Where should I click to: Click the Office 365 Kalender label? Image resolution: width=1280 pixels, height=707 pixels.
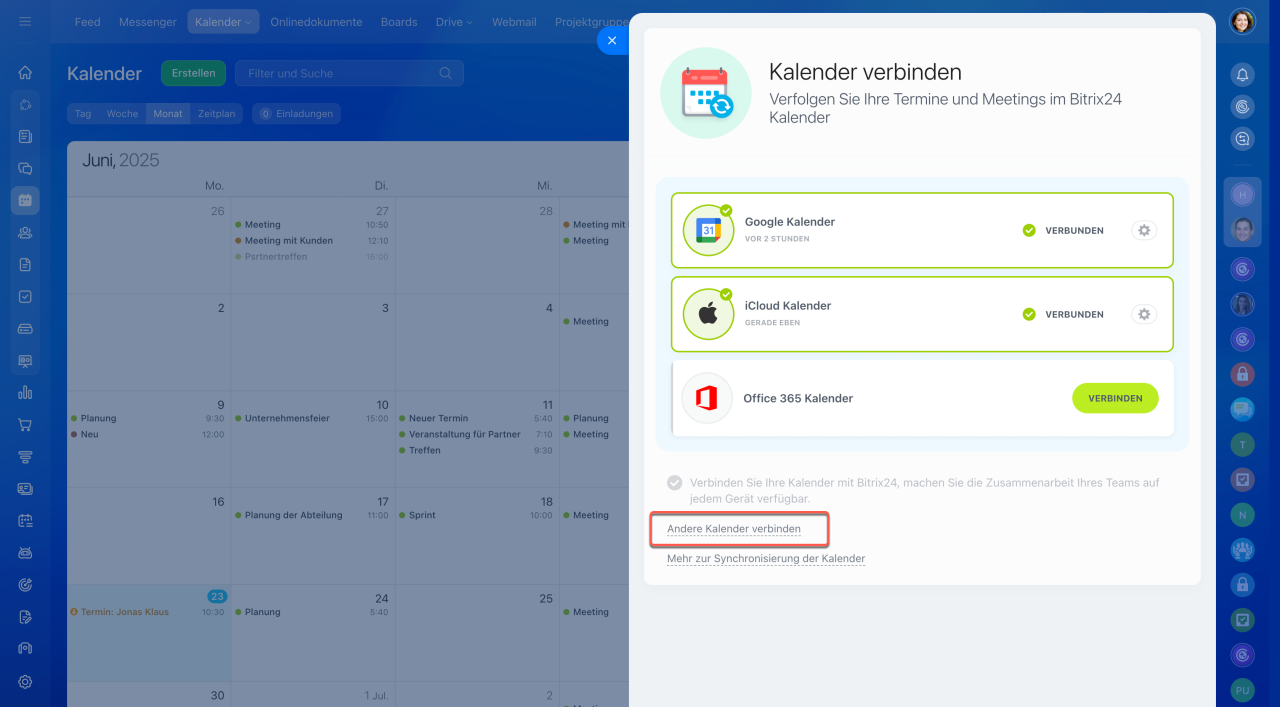click(798, 398)
